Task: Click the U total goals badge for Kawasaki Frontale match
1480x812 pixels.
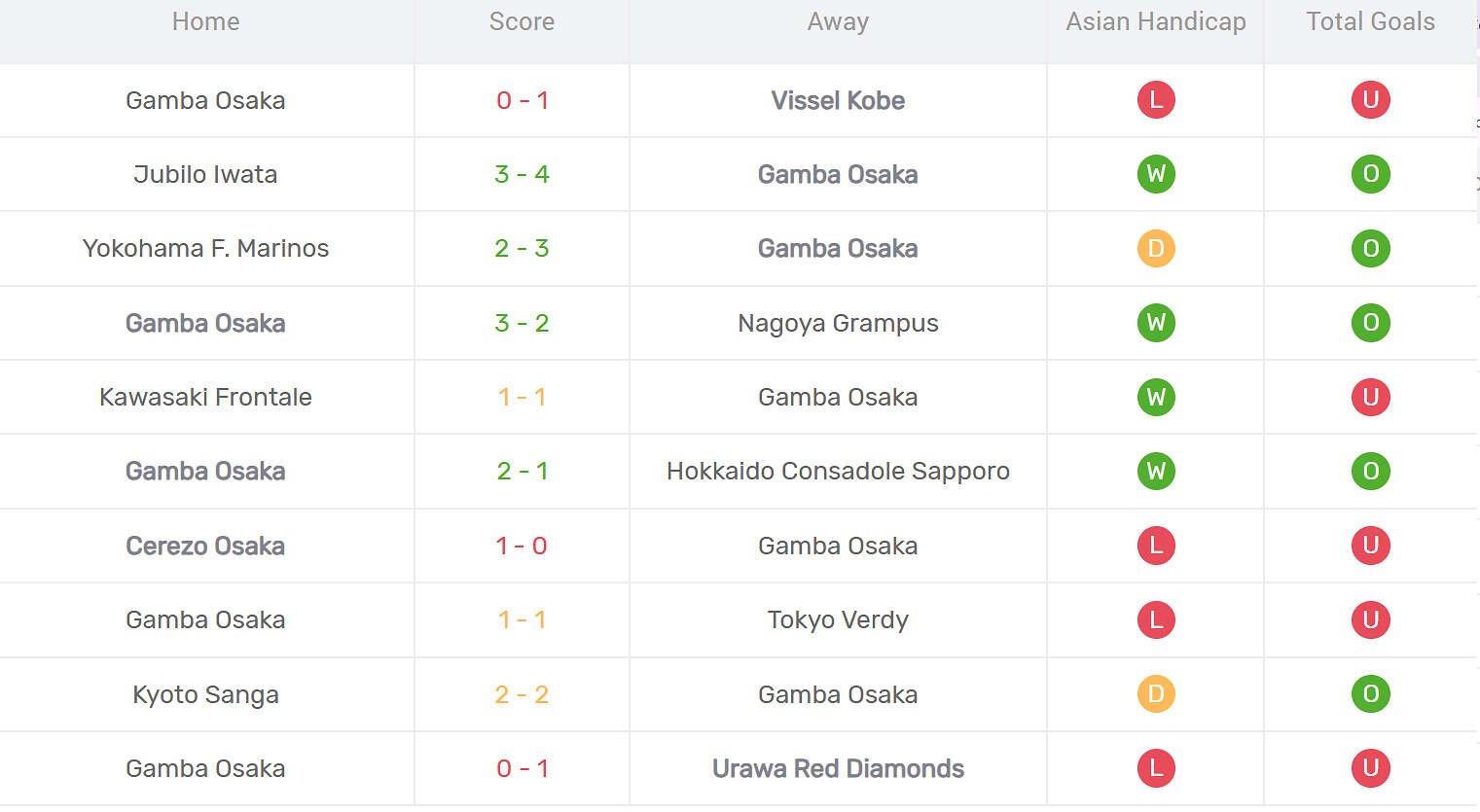Action: click(x=1370, y=397)
